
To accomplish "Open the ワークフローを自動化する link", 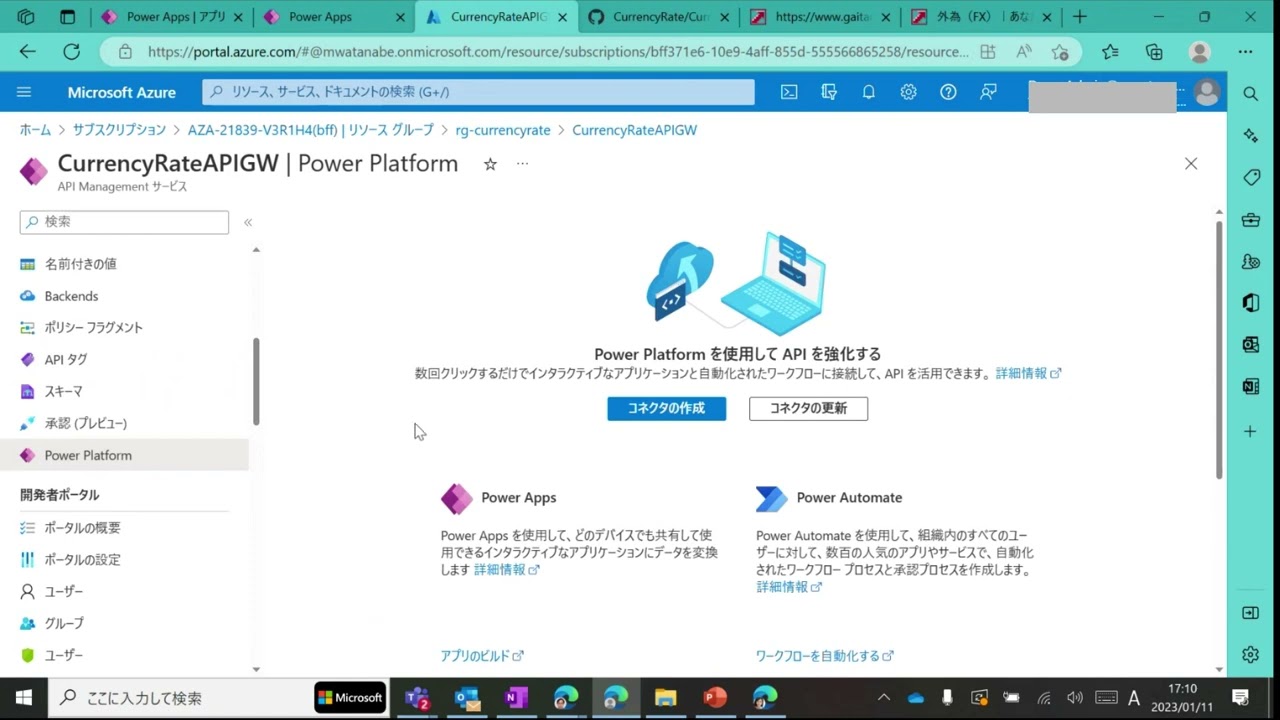I will click(824, 656).
